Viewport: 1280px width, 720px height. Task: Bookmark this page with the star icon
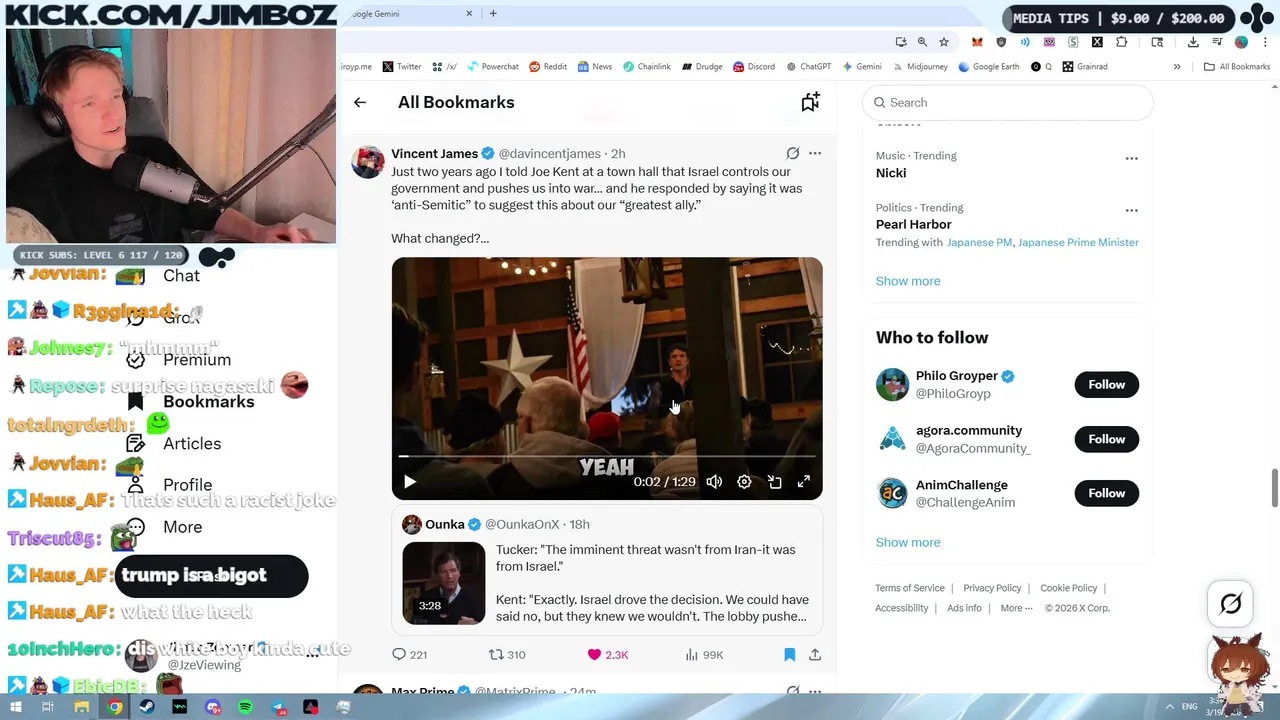click(944, 42)
